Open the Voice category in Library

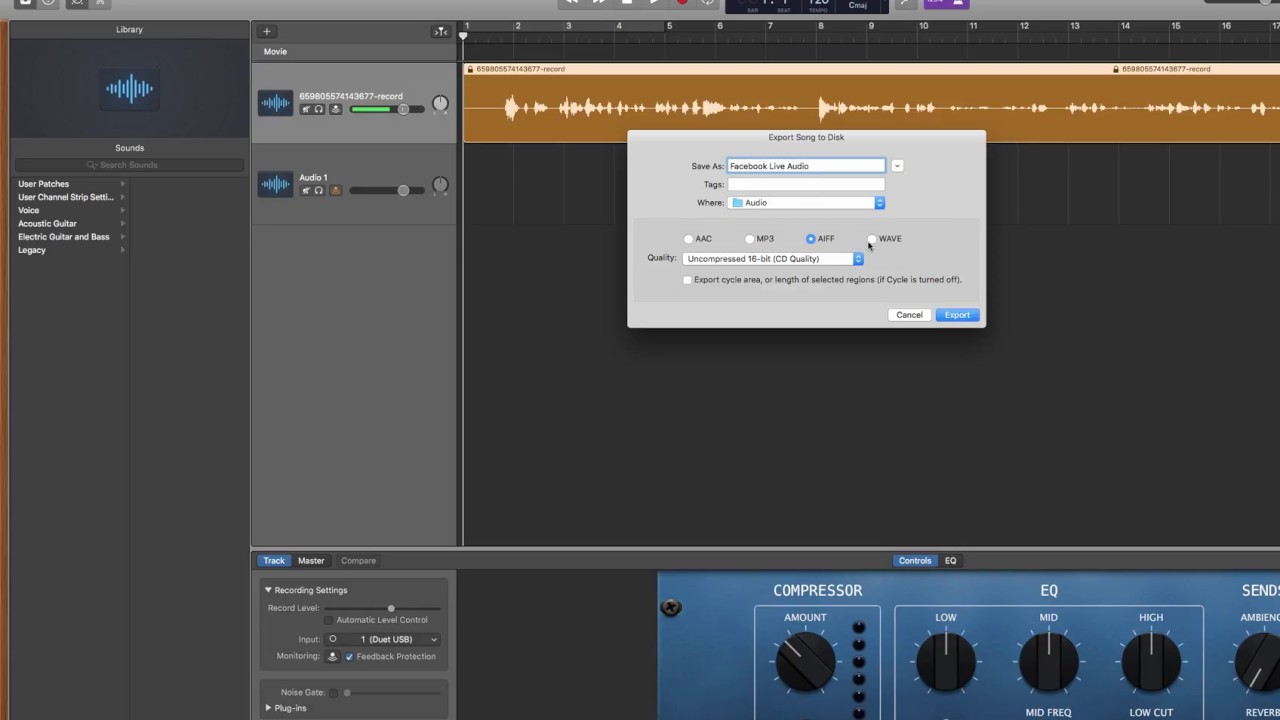pos(70,210)
